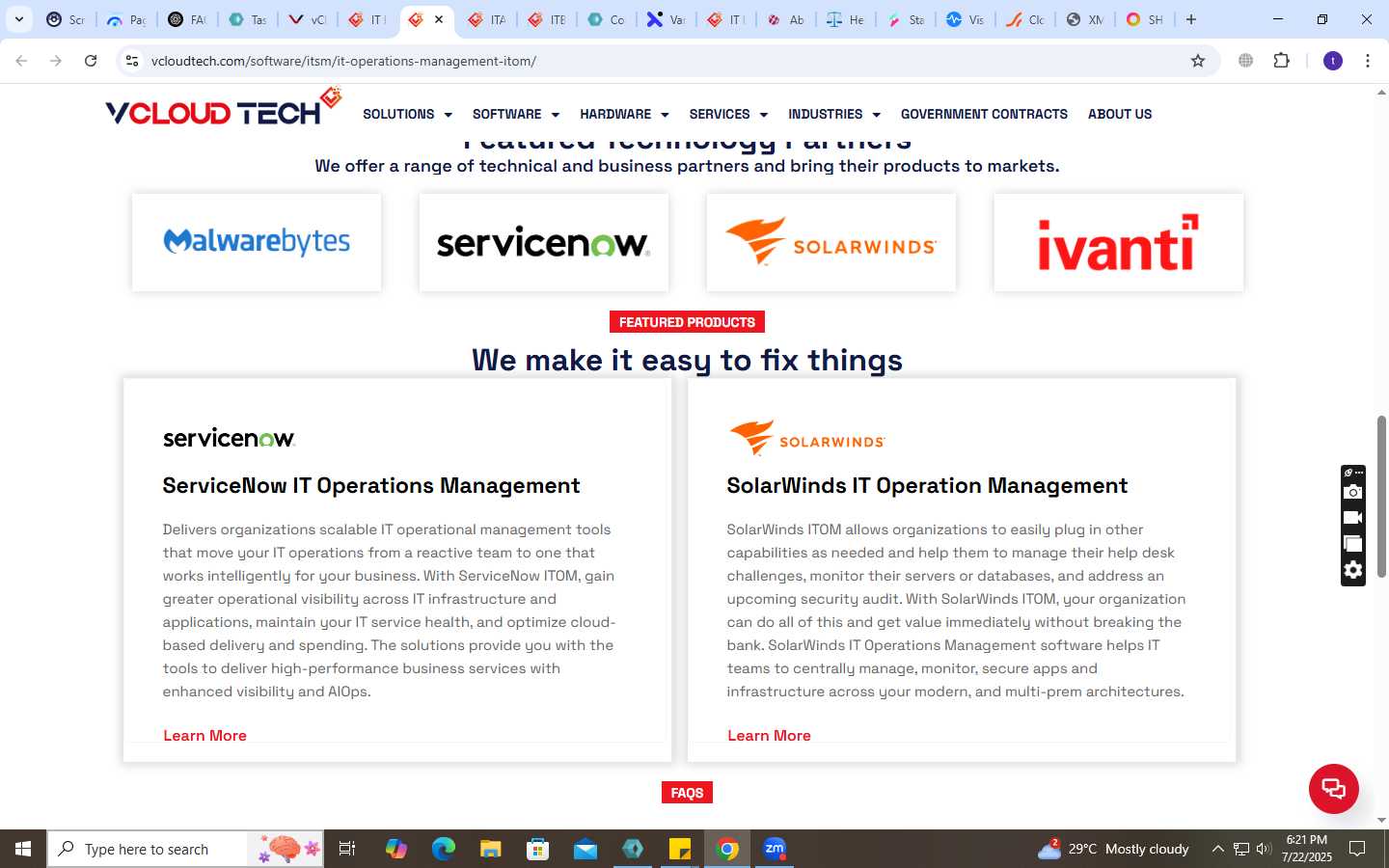Click the address bar URL field

(x=666, y=61)
